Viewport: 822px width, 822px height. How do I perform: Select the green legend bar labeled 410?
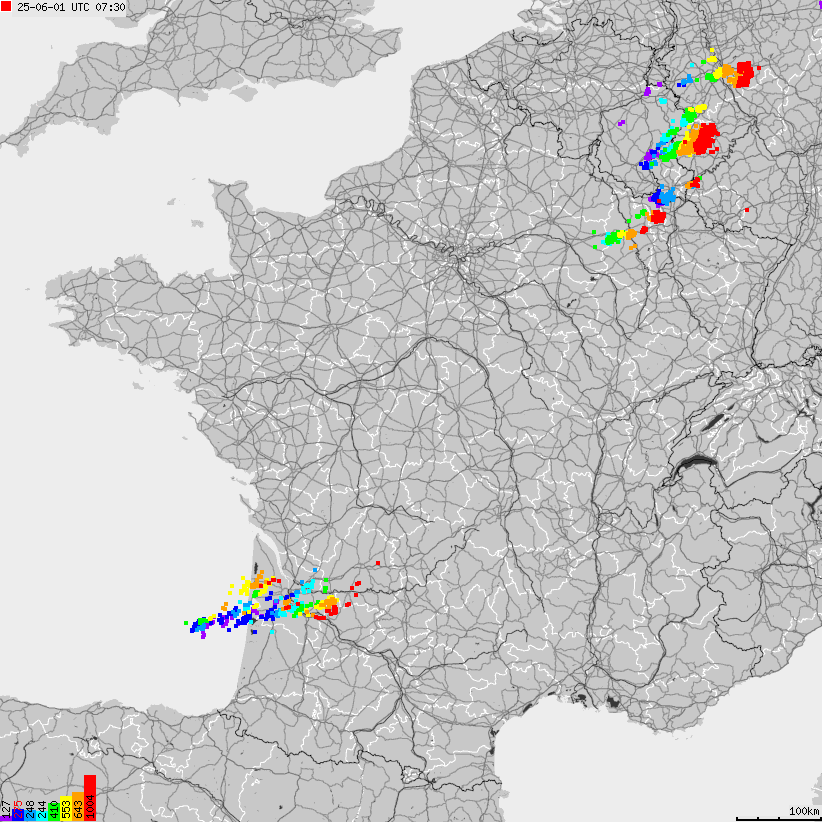[54, 812]
